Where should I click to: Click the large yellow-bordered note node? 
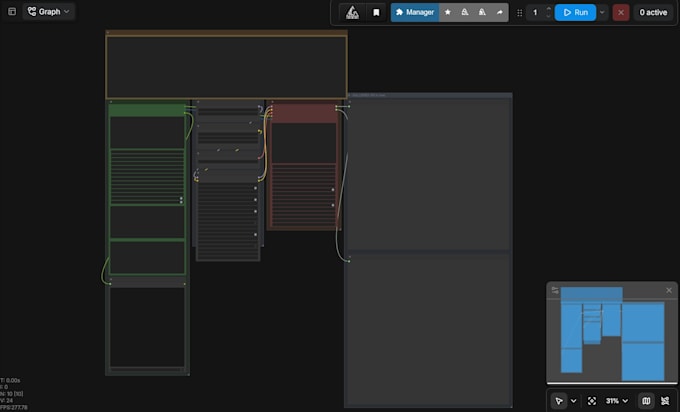[226, 65]
